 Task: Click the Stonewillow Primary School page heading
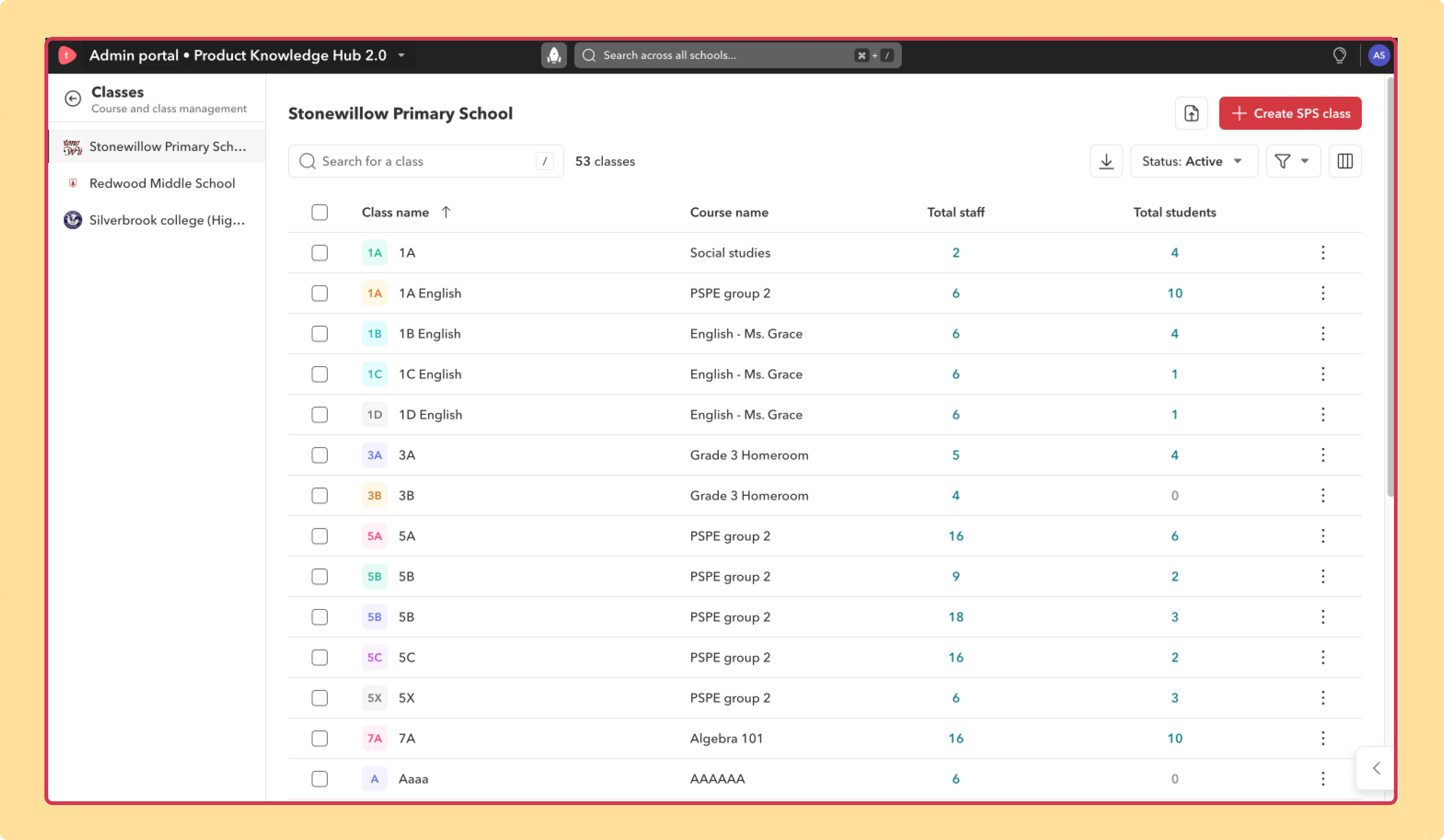(x=400, y=113)
